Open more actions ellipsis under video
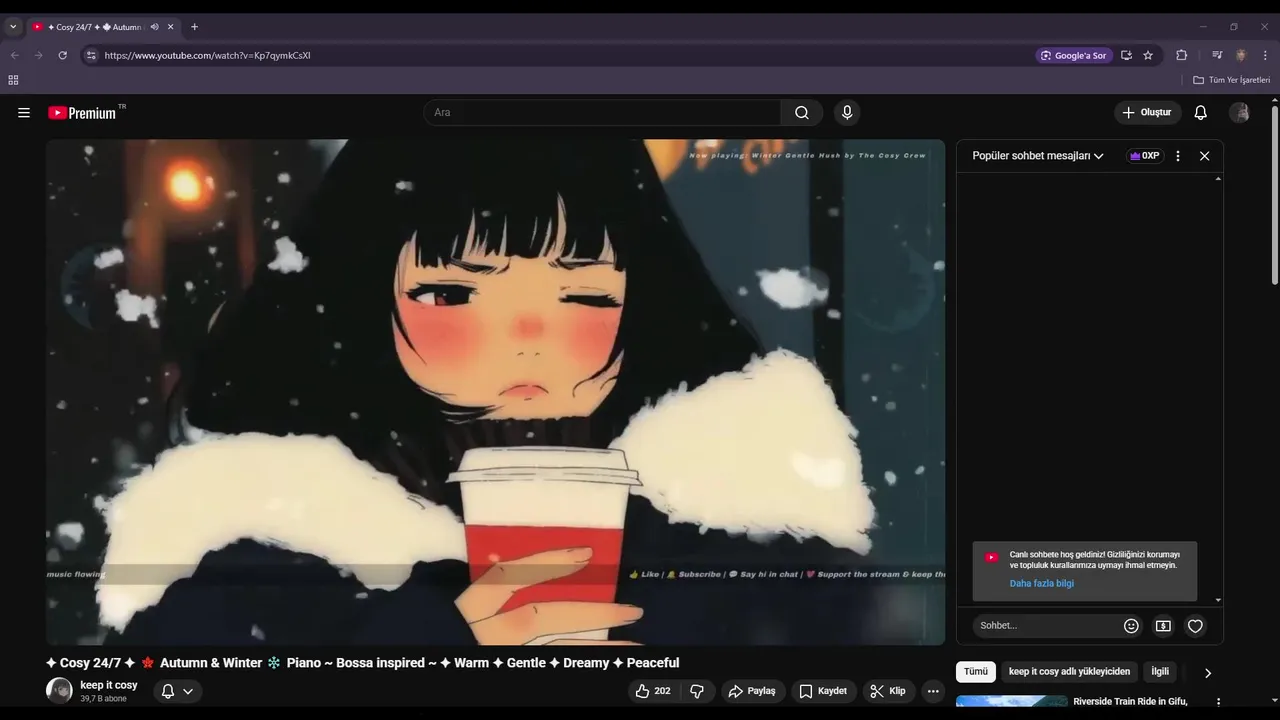This screenshot has width=1280, height=720. (x=933, y=691)
